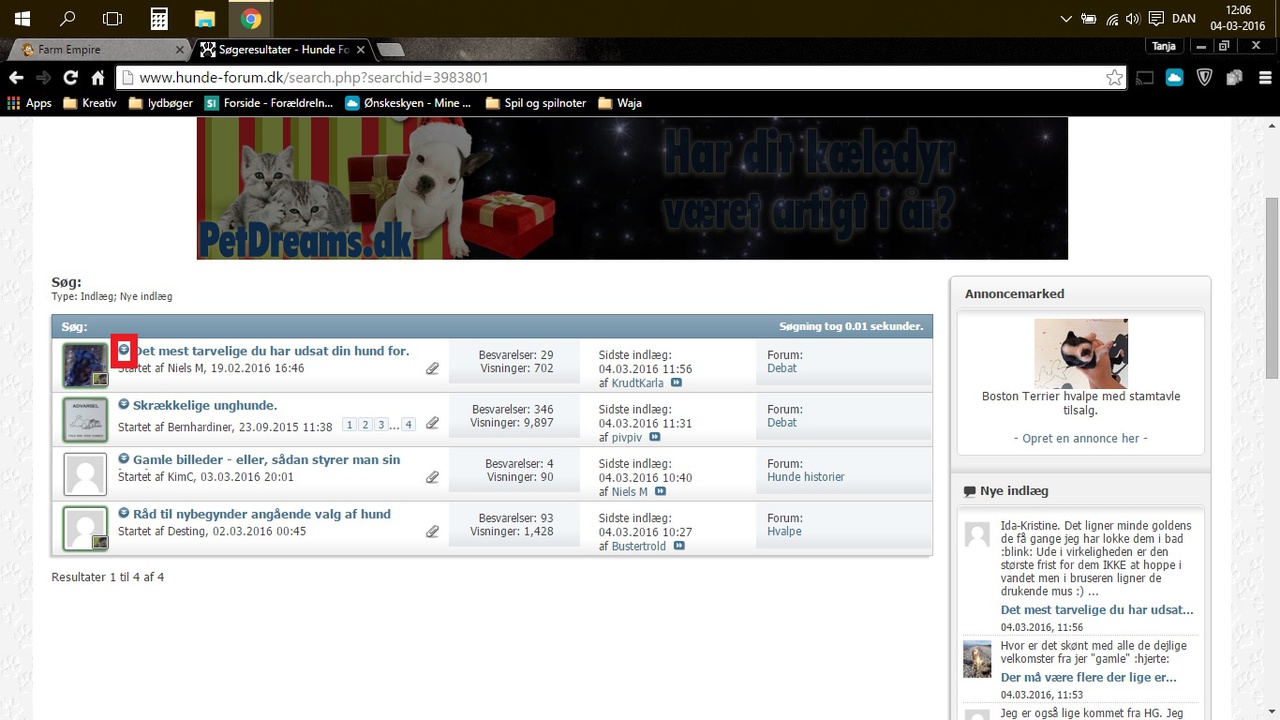Go to page 4 of Skrækkelige unghunde

408,425
